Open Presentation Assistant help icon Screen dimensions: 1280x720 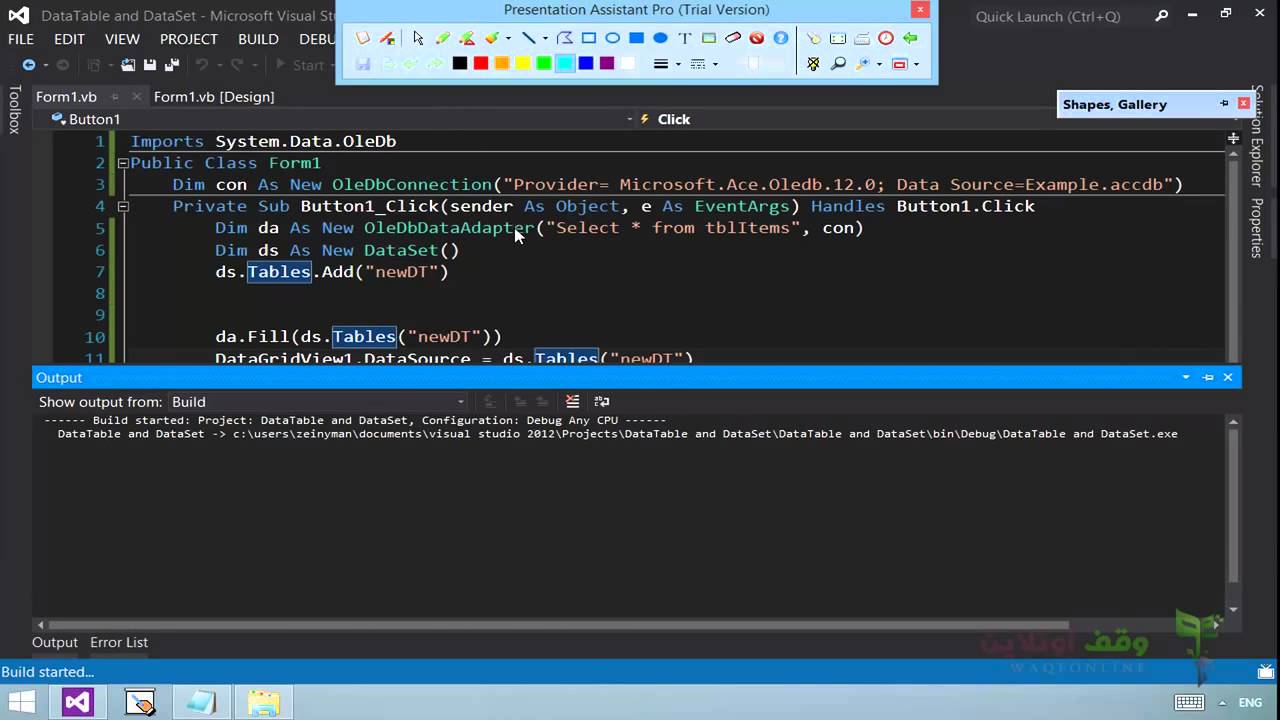point(781,38)
